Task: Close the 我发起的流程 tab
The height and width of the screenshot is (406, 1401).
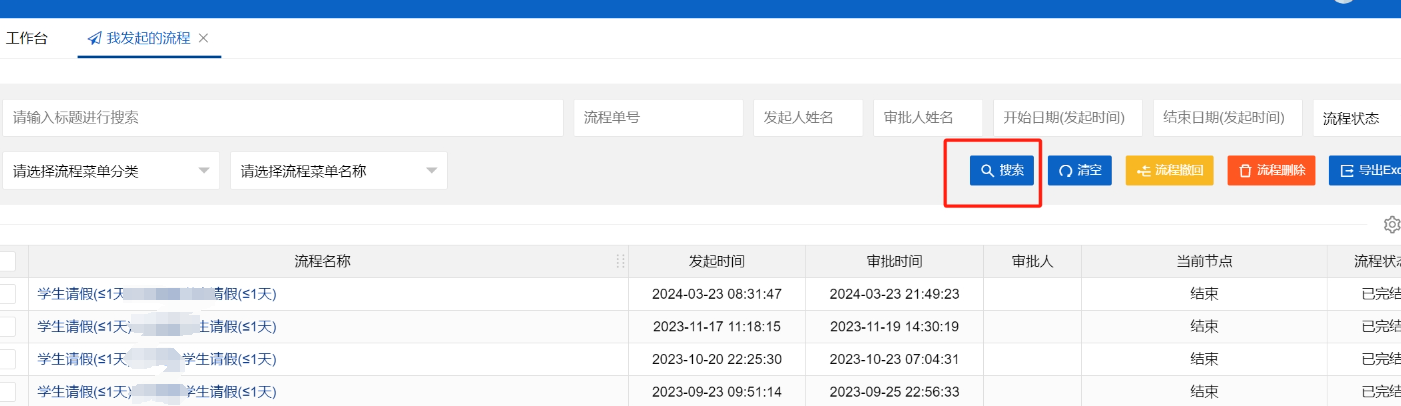Action: point(204,38)
